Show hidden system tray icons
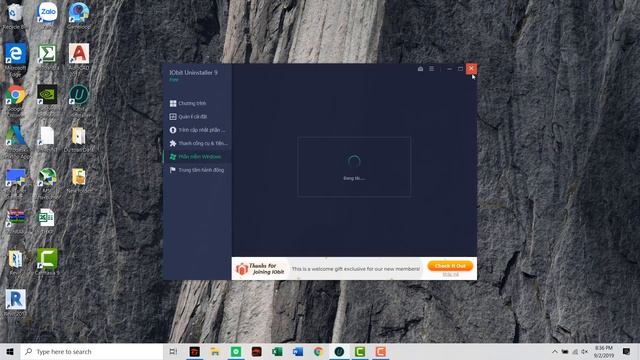 (x=555, y=351)
